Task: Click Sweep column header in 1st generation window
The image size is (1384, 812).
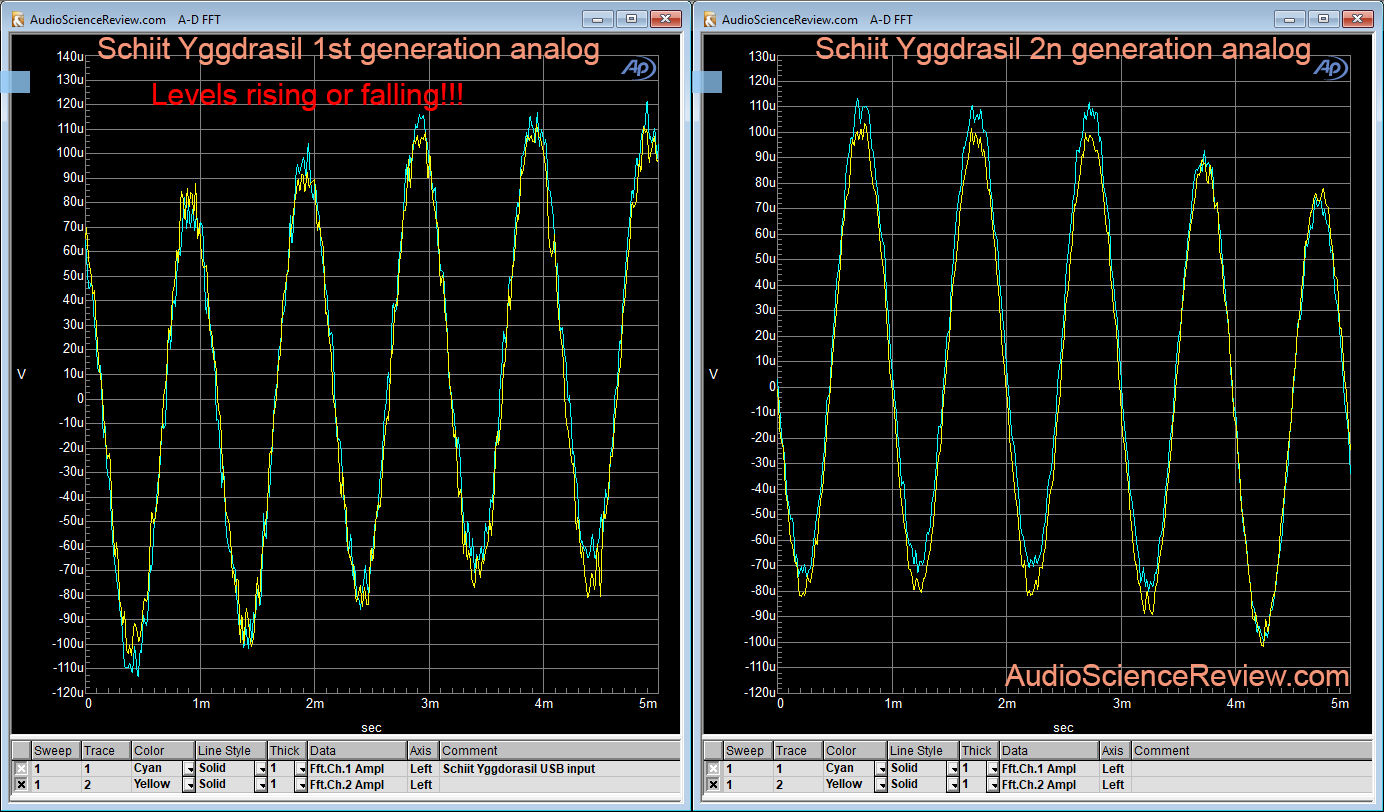Action: tap(55, 751)
